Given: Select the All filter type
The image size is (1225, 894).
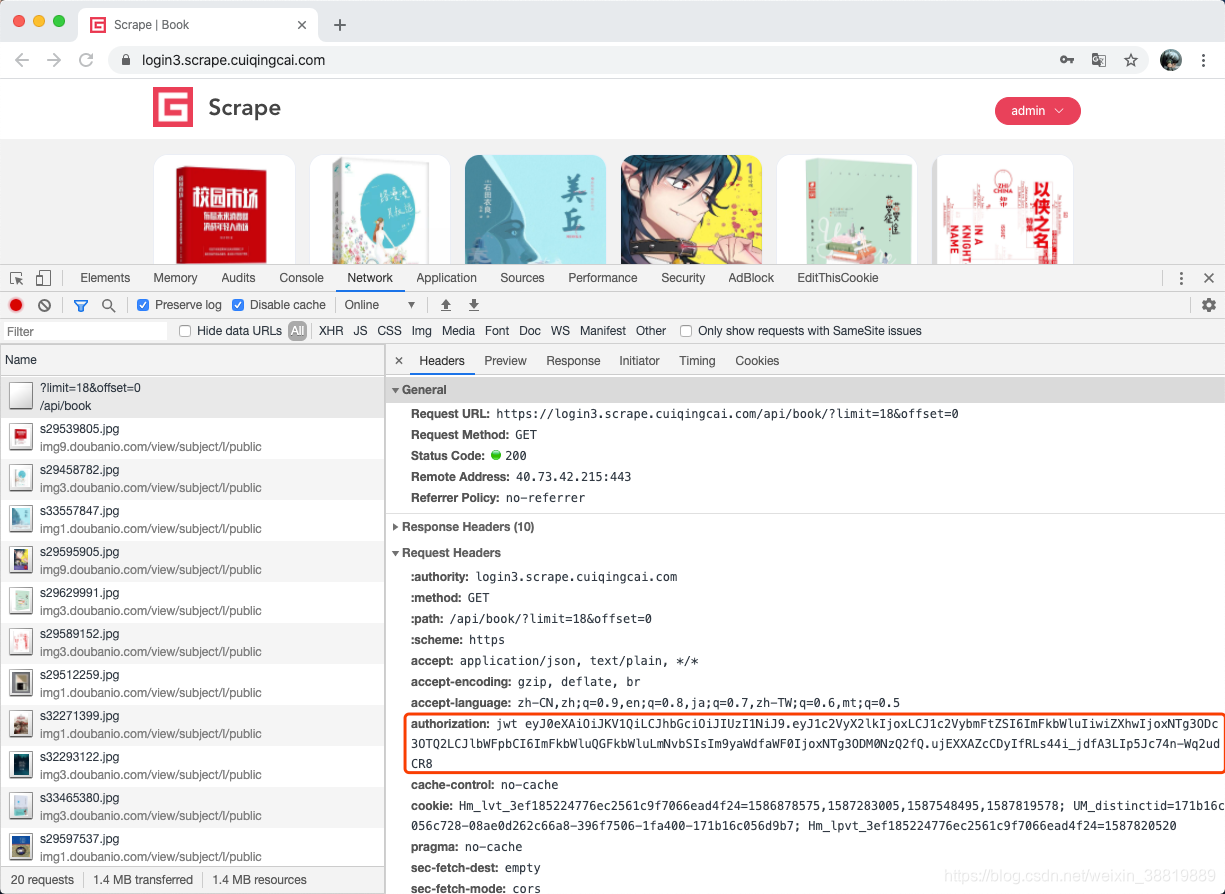Looking at the screenshot, I should coord(297,331).
